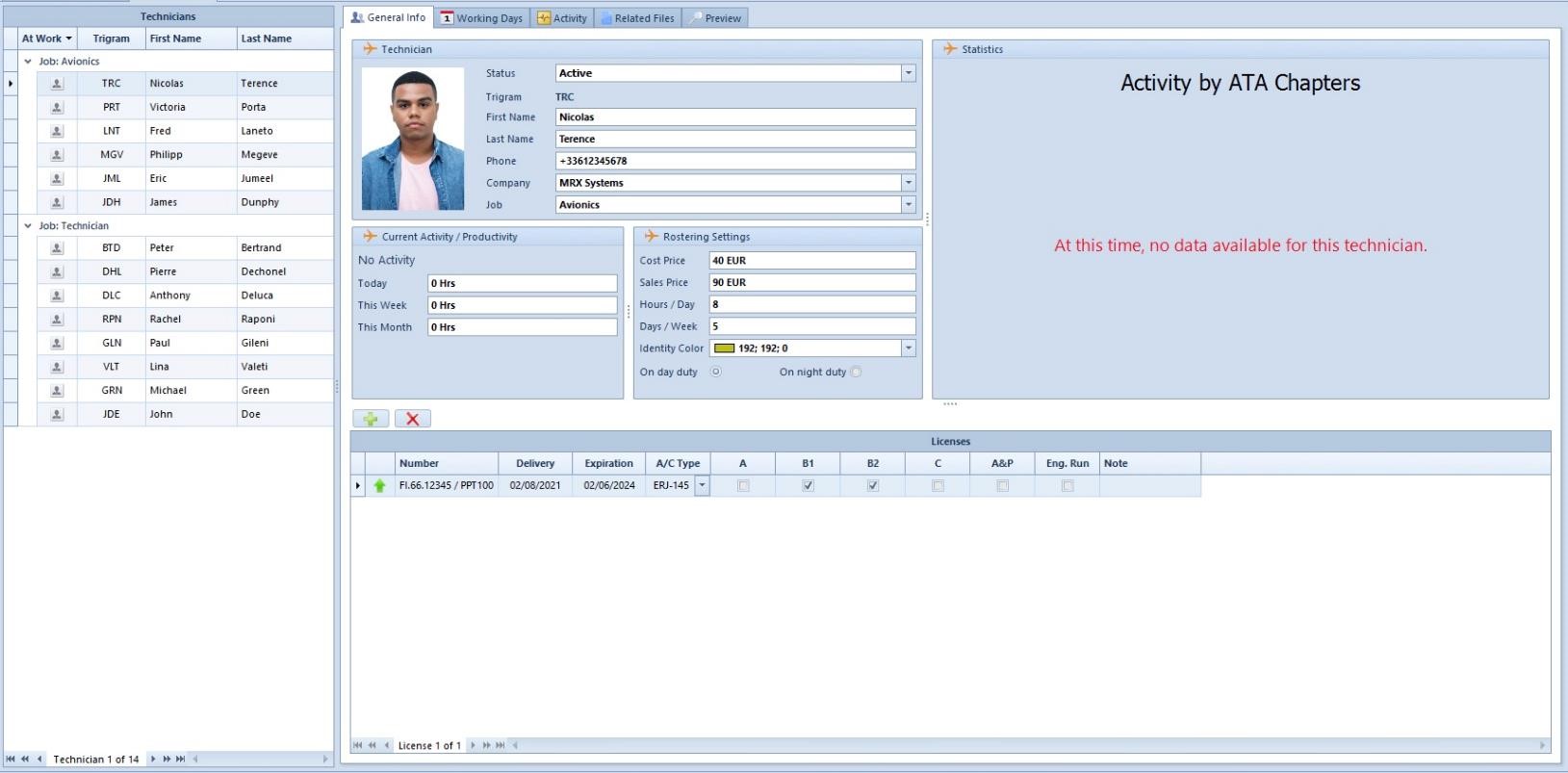Viewport: 1568px width, 773px height.
Task: Open the Status dropdown showing Active
Action: pyautogui.click(x=908, y=73)
